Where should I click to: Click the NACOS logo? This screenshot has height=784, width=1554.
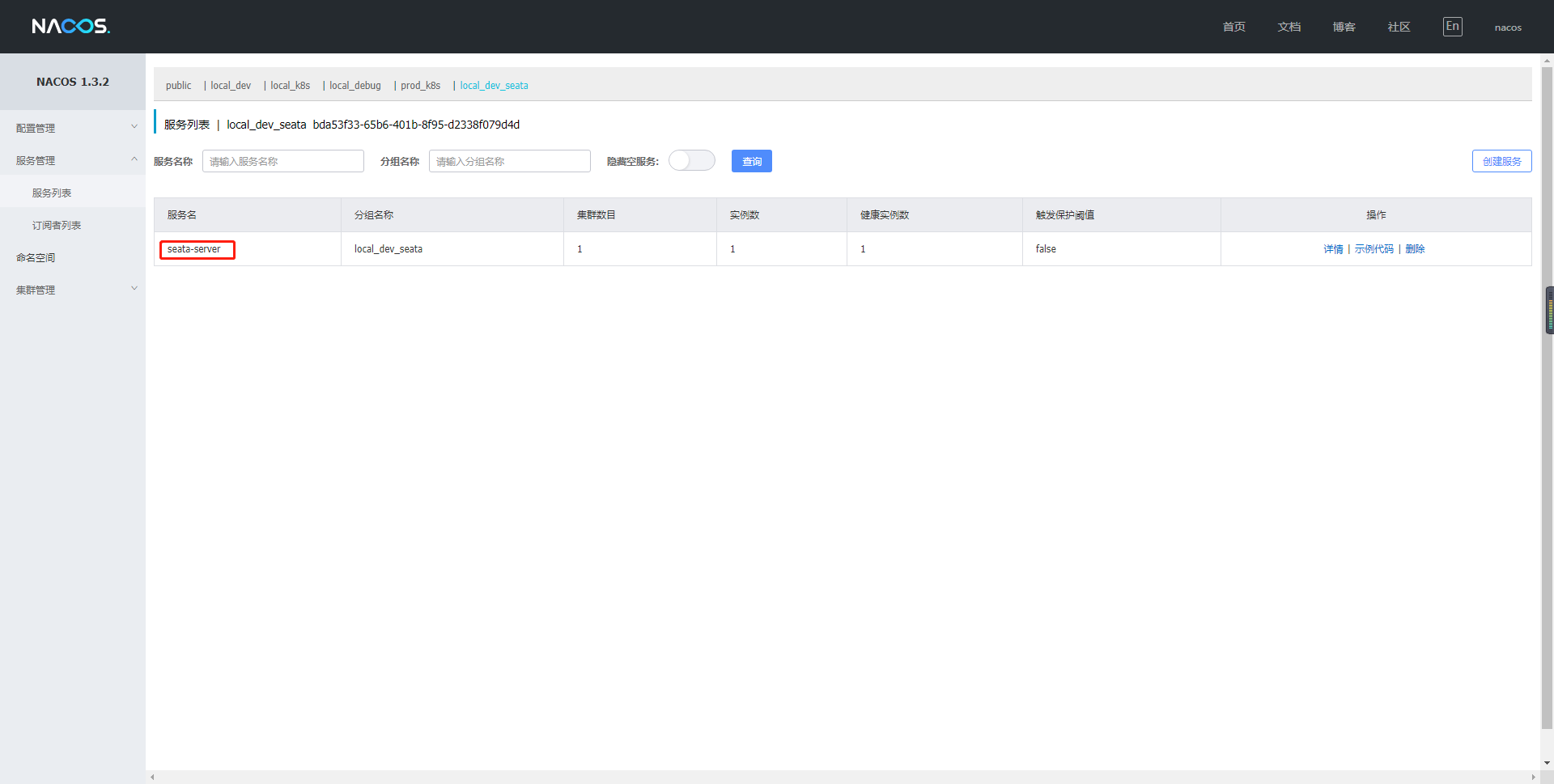(70, 27)
